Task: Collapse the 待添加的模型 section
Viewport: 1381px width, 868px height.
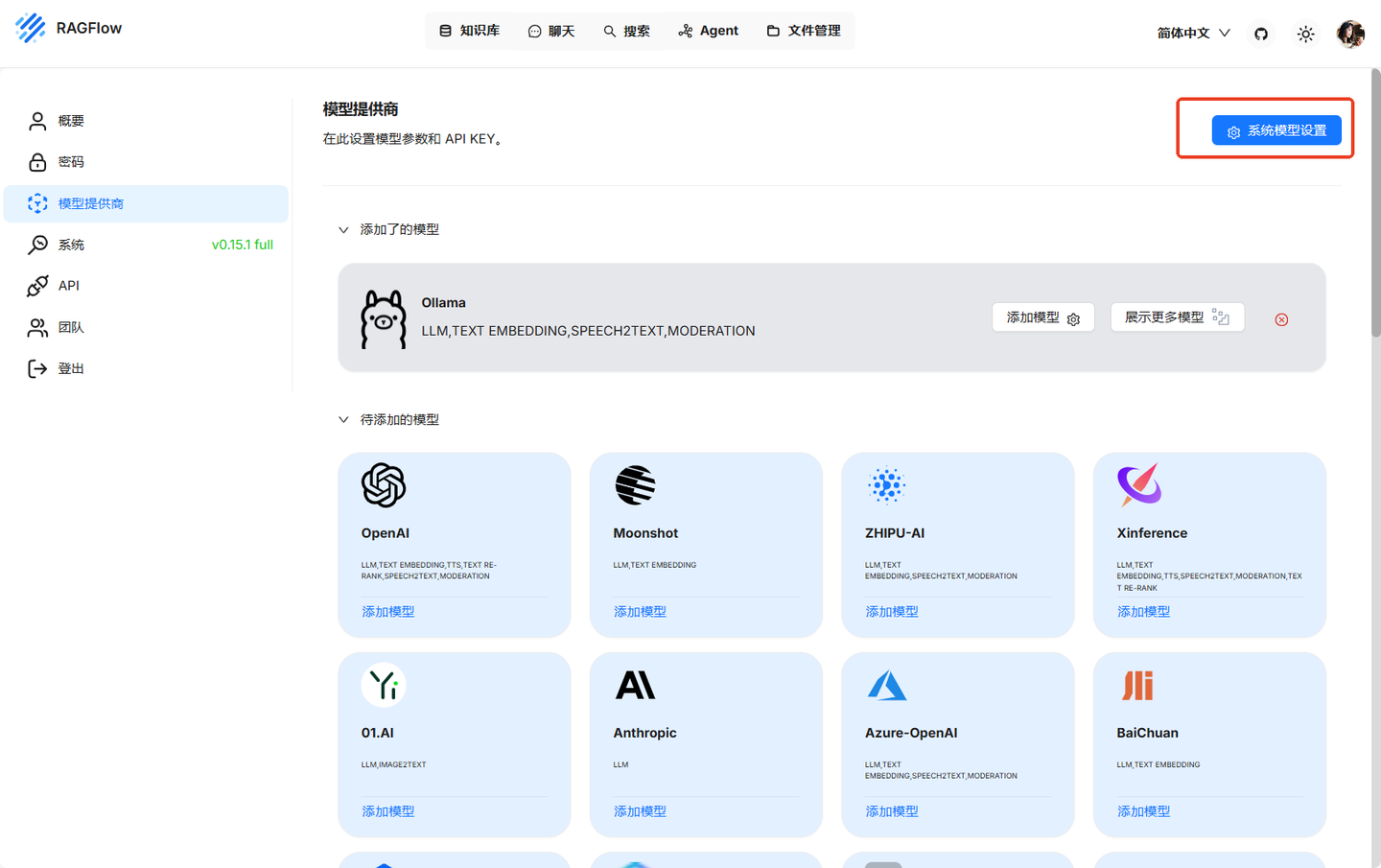Action: tap(343, 420)
